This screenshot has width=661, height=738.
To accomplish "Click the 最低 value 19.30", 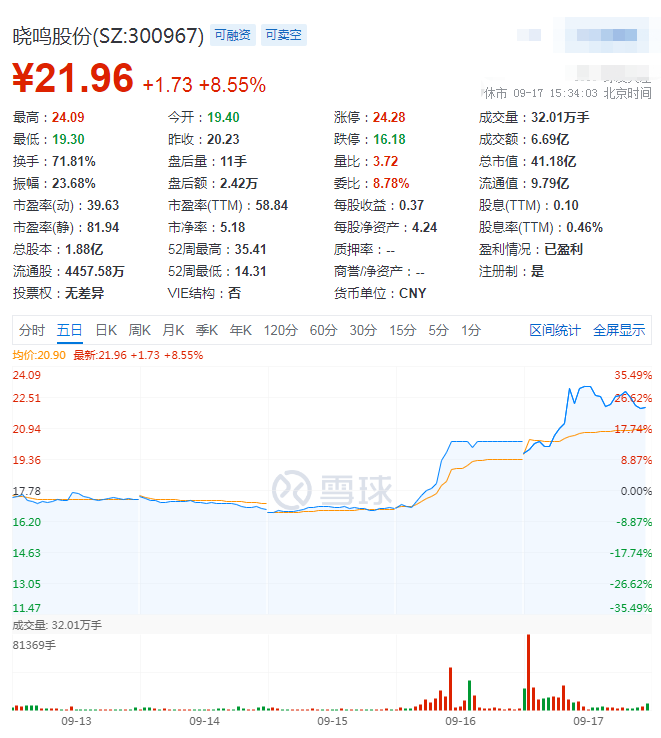I will pos(68,139).
